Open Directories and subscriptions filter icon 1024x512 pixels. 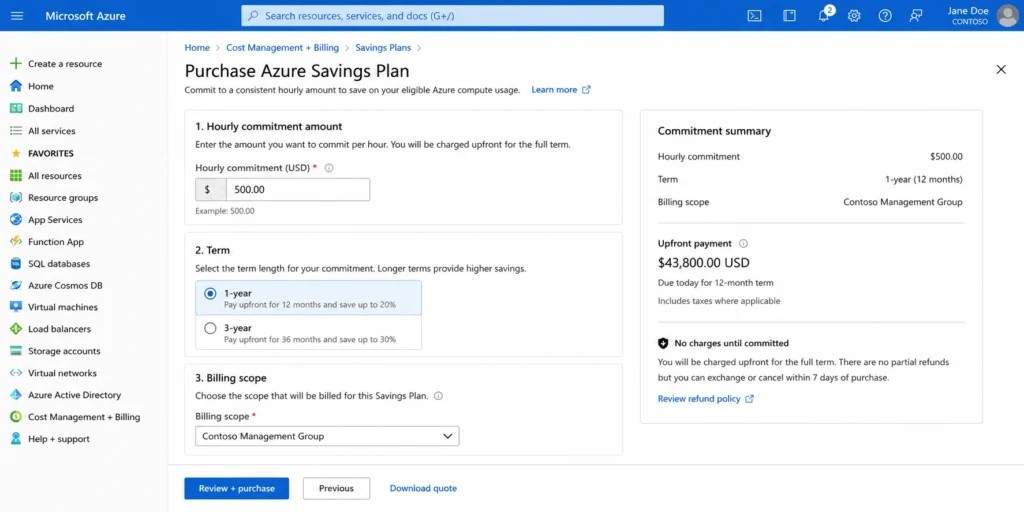coord(790,16)
